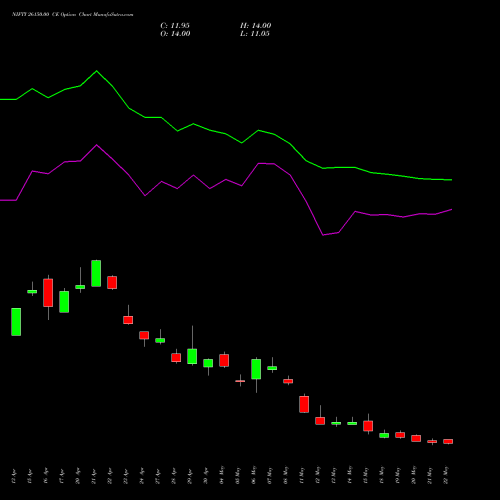Click the green candle above 17 Apr
Screen dimensions: 500x500
pyautogui.click(x=64, y=302)
